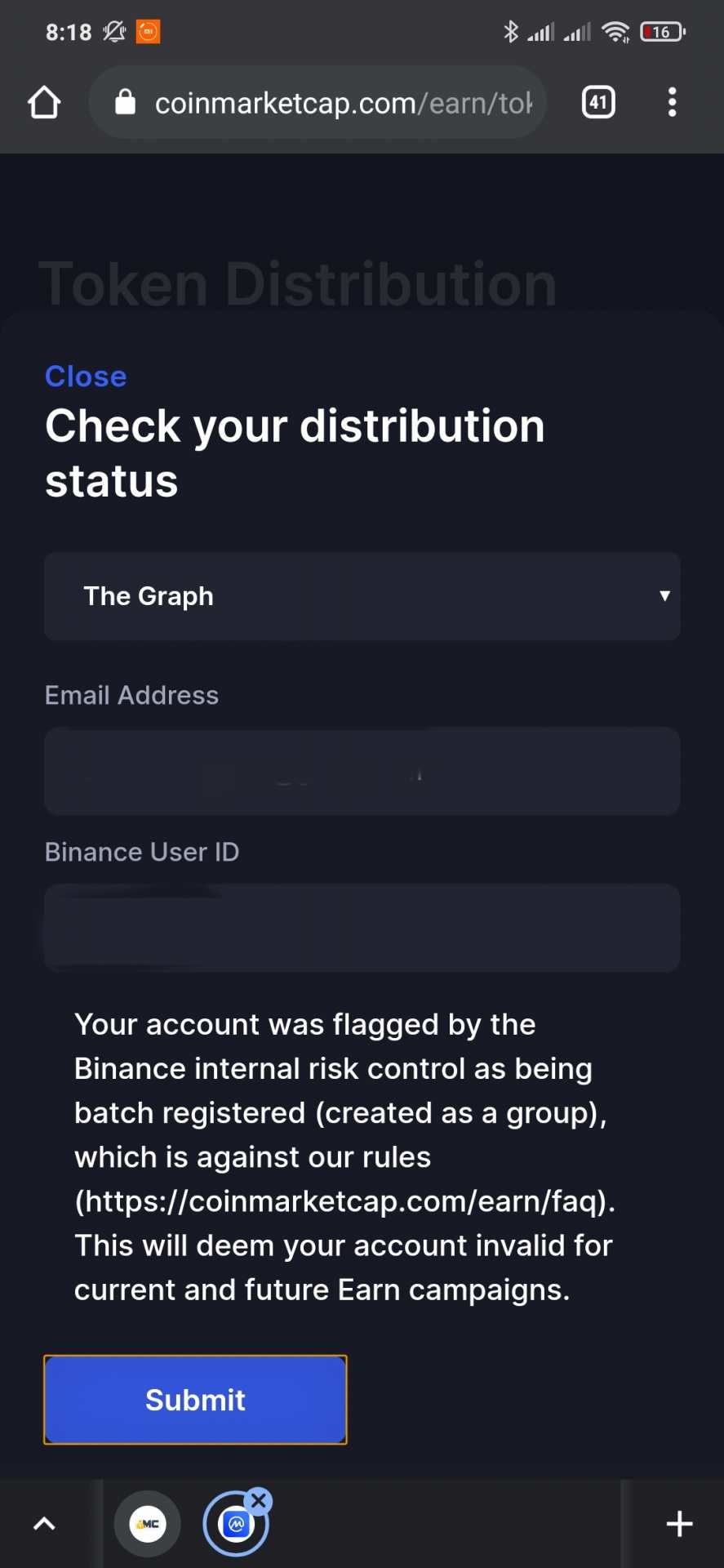Open the campaign dropdown showing The Graph
724x1568 pixels.
[x=362, y=596]
